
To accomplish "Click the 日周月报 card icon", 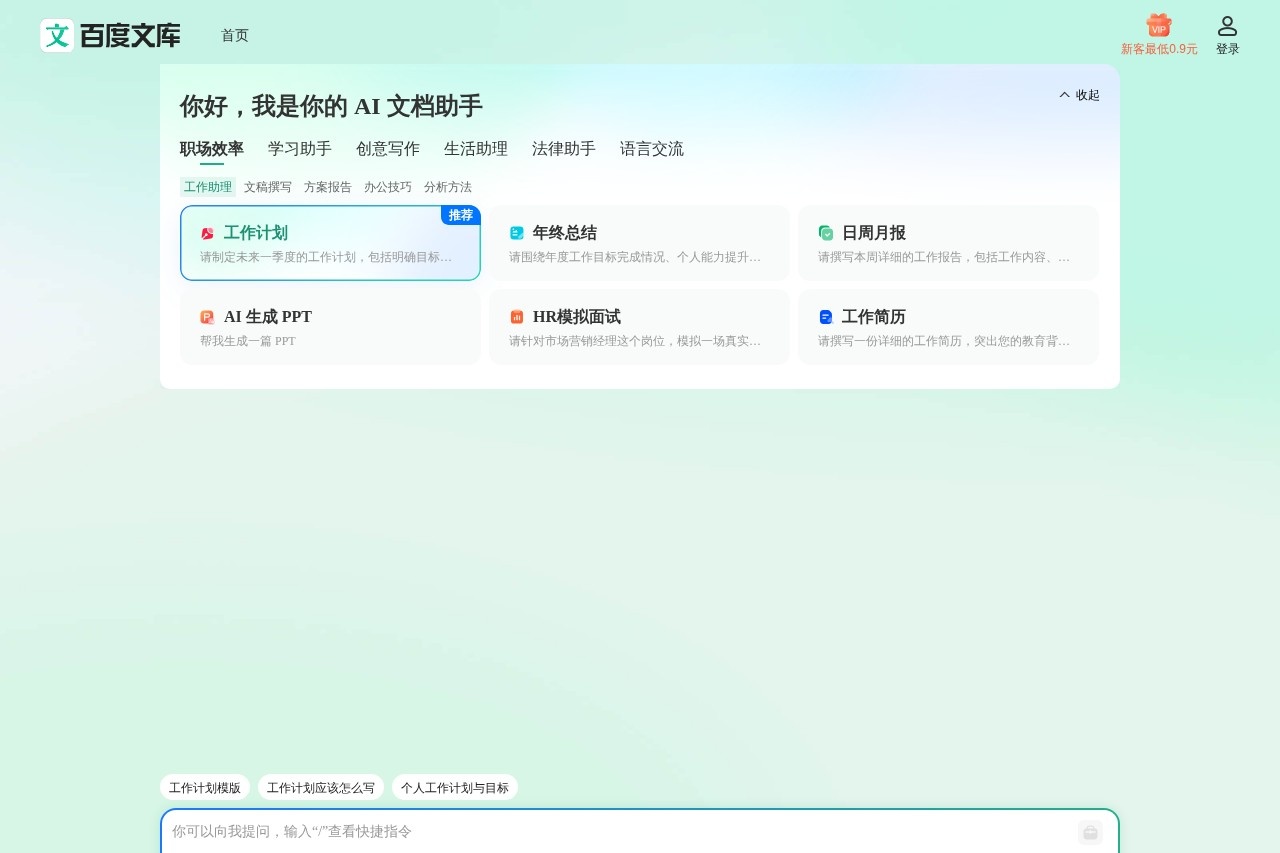I will pyautogui.click(x=825, y=233).
